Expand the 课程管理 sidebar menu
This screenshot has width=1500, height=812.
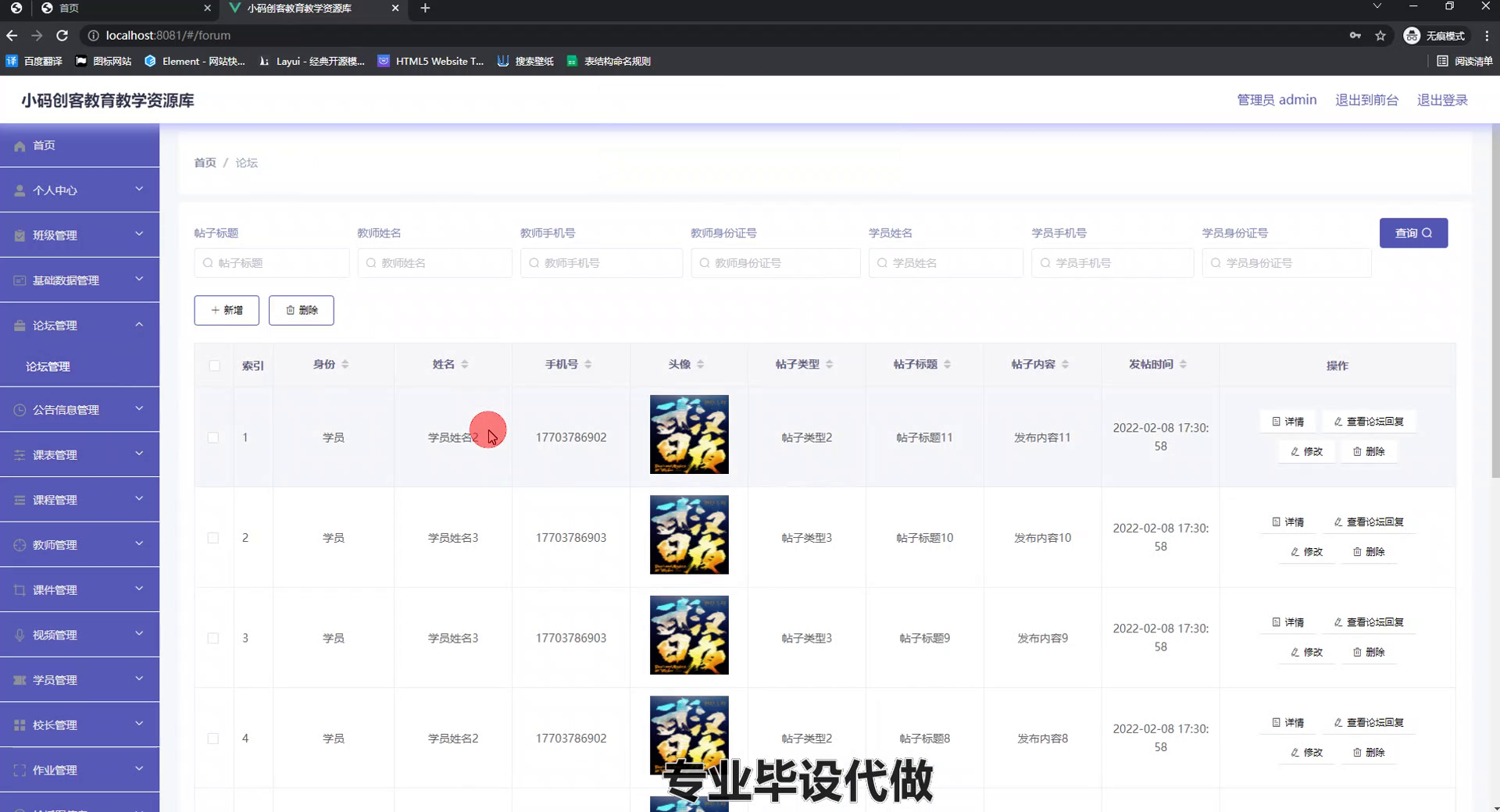tap(80, 500)
